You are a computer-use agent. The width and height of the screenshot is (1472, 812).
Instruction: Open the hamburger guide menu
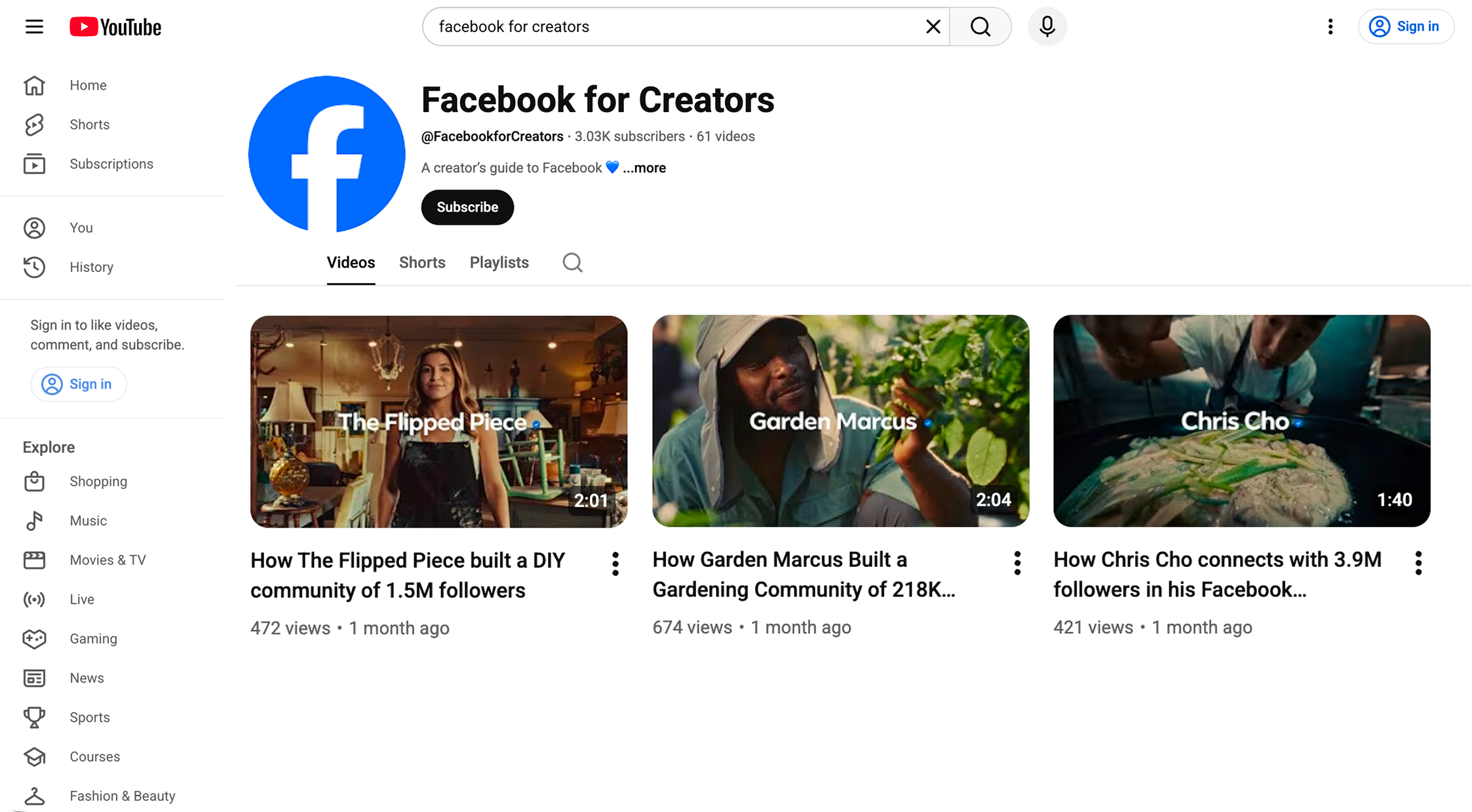[x=34, y=27]
